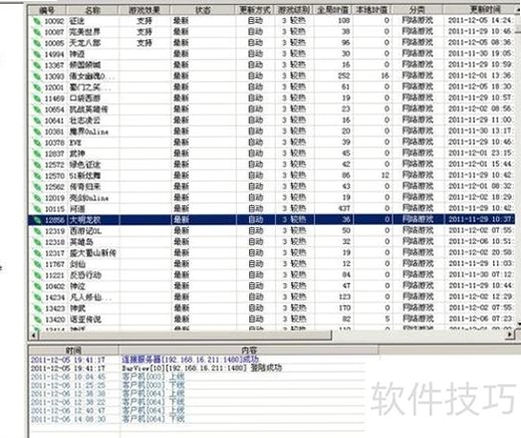Select the game name EVE
The width and height of the screenshot is (521, 438).
coord(75,143)
